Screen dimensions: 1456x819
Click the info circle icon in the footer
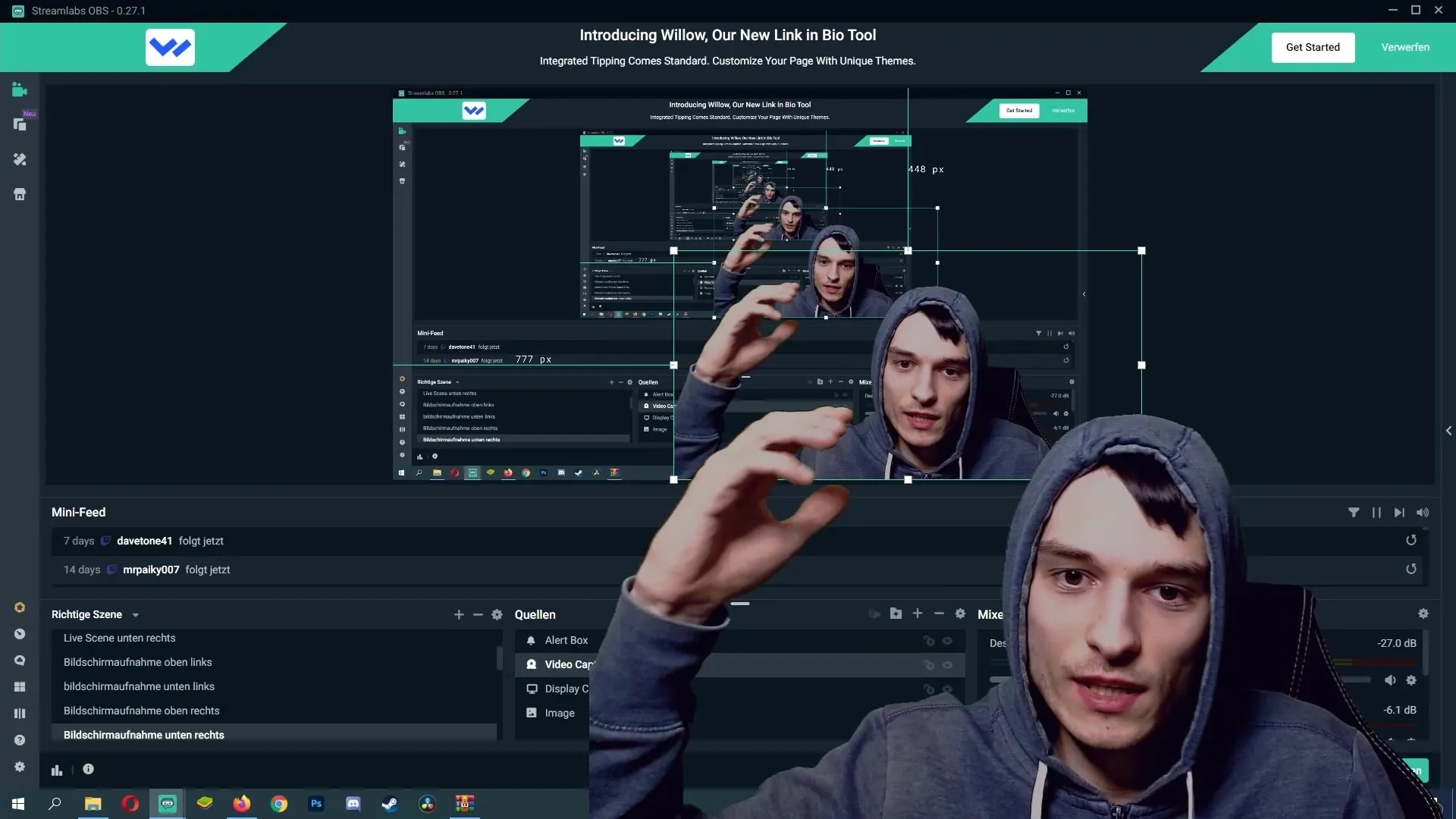[88, 769]
